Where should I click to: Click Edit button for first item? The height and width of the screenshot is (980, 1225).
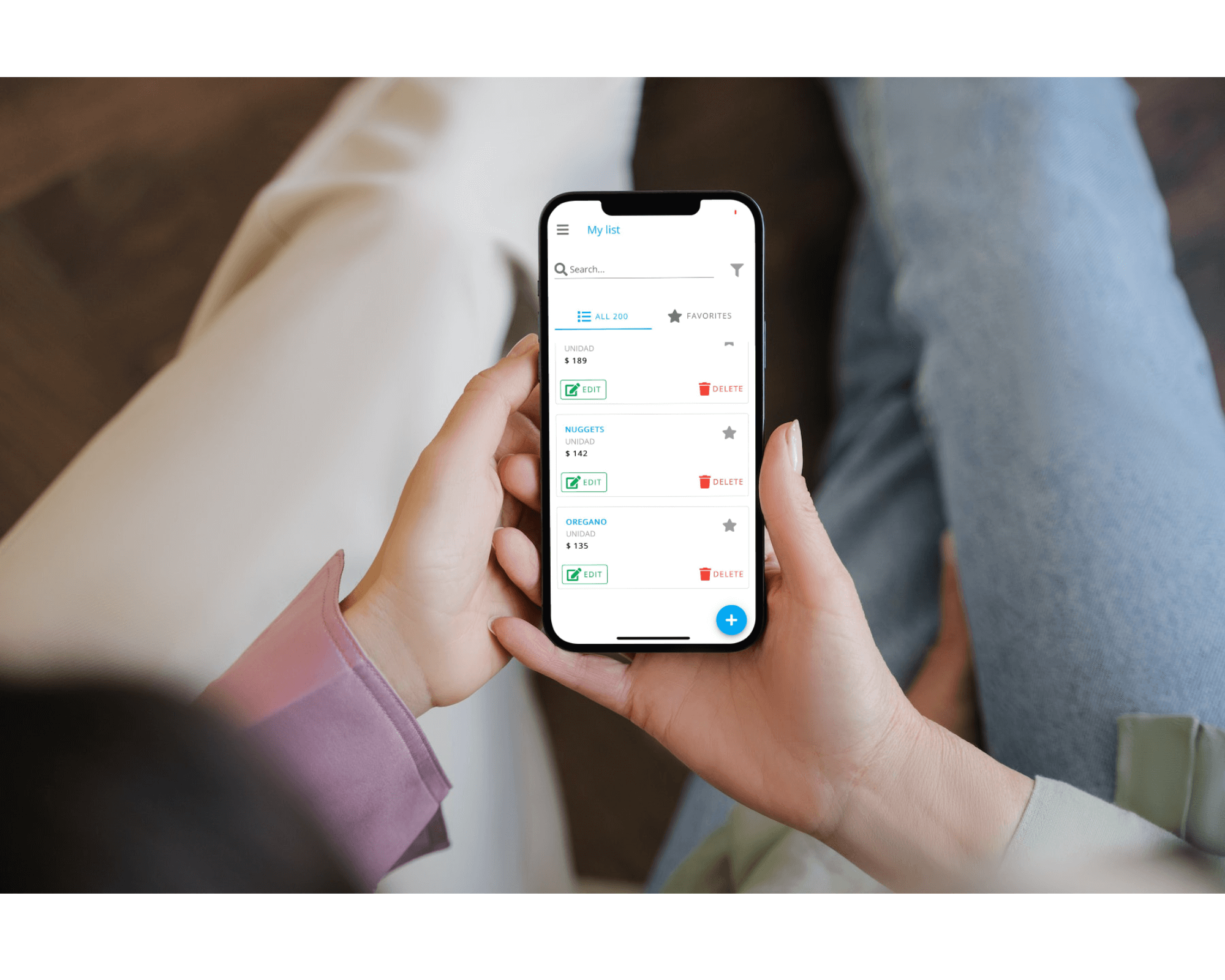click(x=583, y=389)
